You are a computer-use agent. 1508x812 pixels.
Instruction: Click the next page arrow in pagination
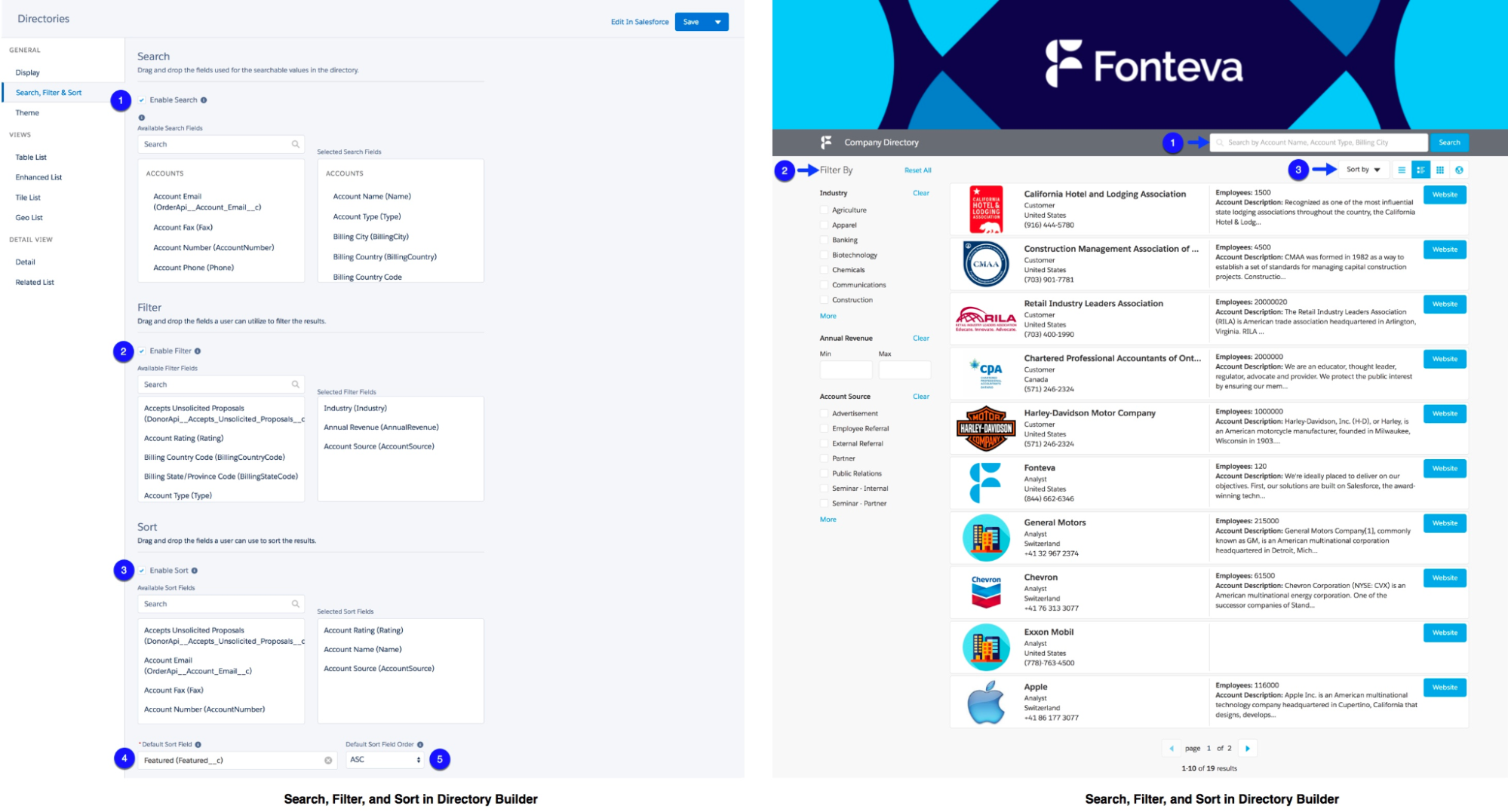coord(1249,748)
